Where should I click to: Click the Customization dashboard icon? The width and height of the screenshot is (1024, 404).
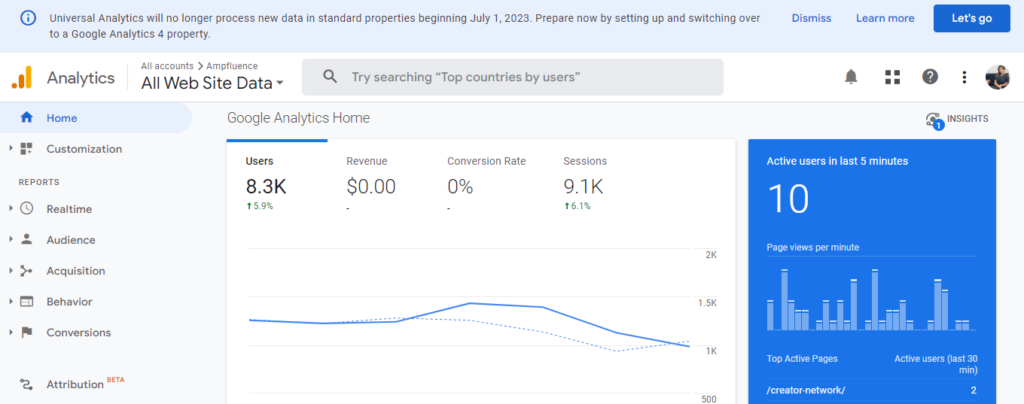point(26,149)
